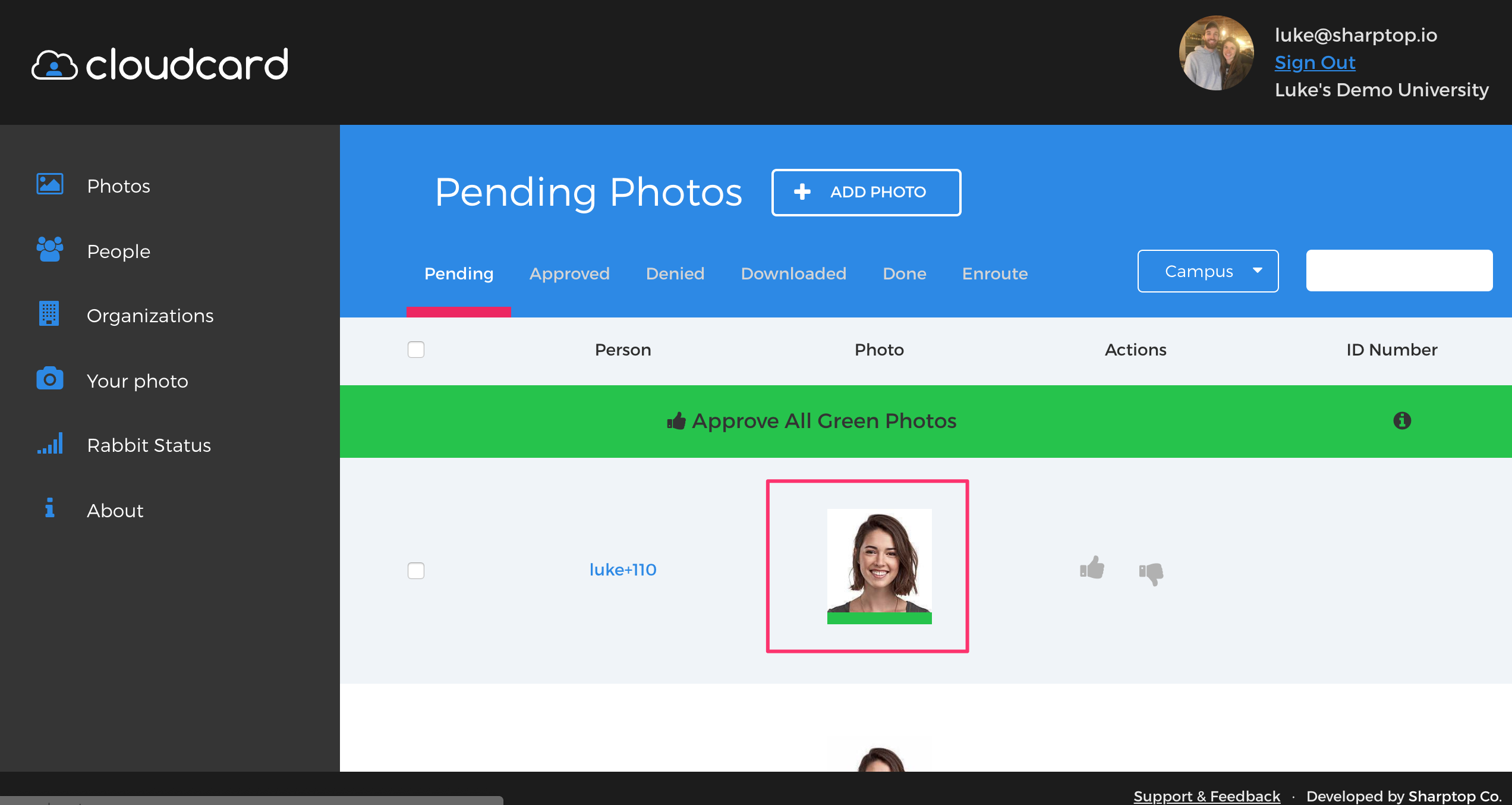This screenshot has height=805, width=1512.
Task: Click the About info icon
Action: [x=49, y=509]
